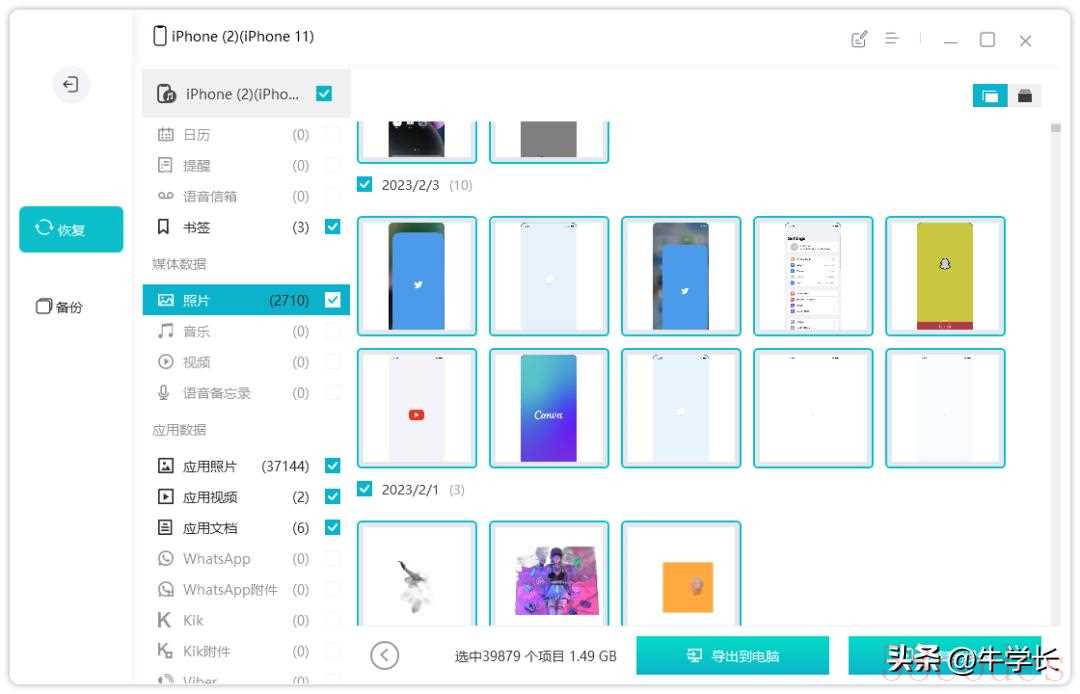
Task: Select the second Twitter wallpaper screenshot thumbnail
Action: pos(681,276)
